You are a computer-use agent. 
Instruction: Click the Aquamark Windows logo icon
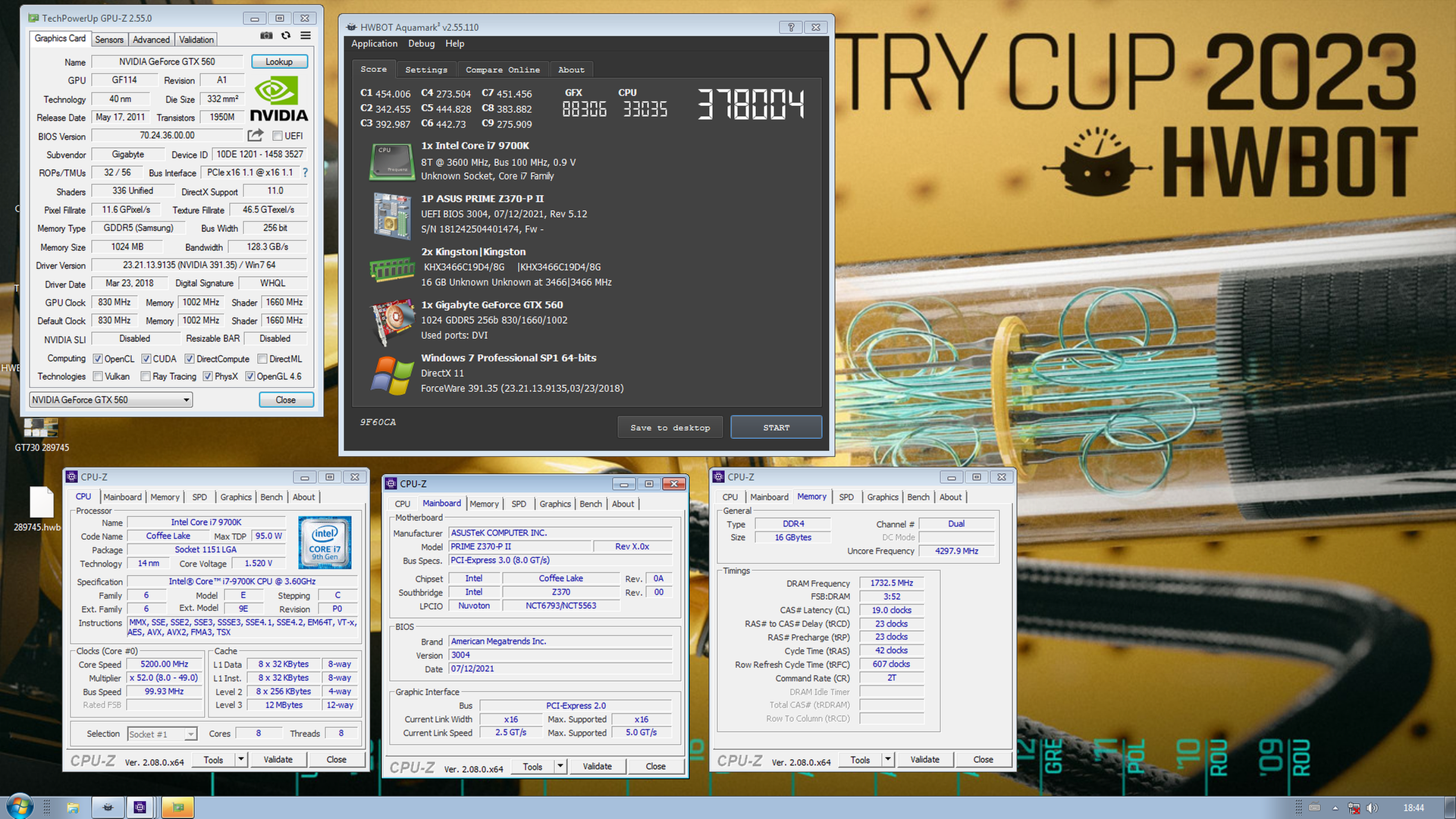point(392,375)
